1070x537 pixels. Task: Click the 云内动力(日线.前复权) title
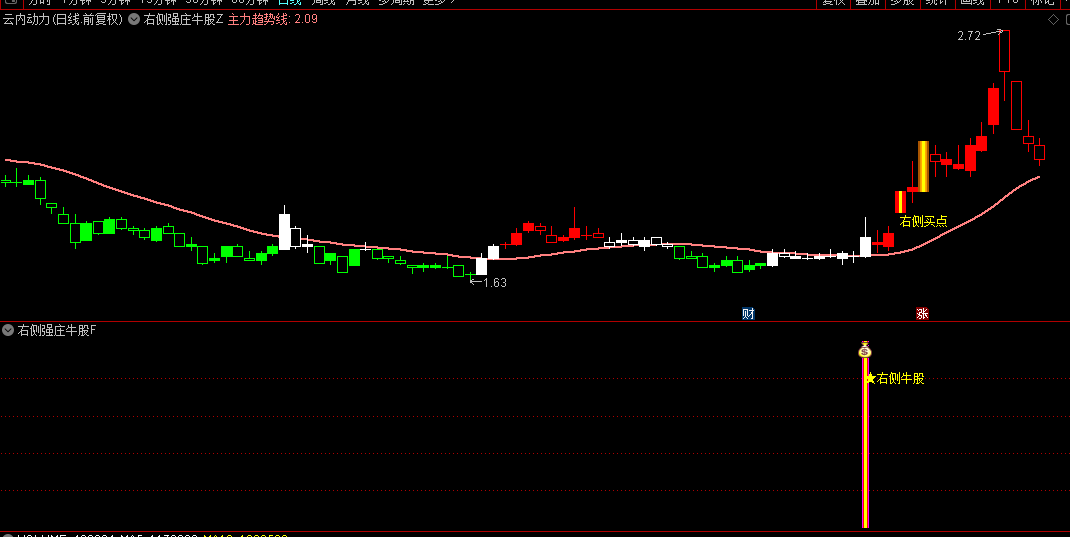click(63, 20)
